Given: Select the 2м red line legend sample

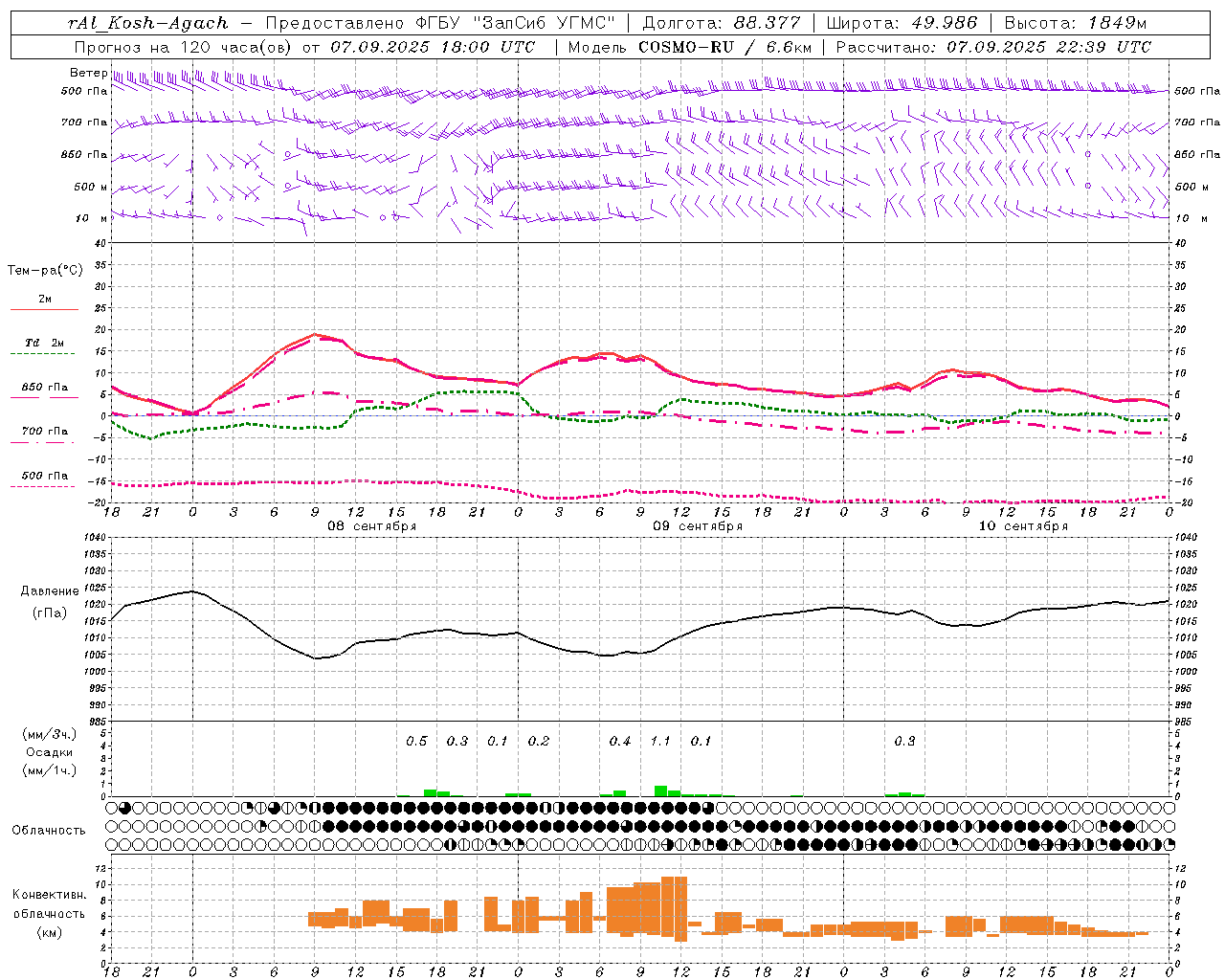Looking at the screenshot, I should (44, 310).
